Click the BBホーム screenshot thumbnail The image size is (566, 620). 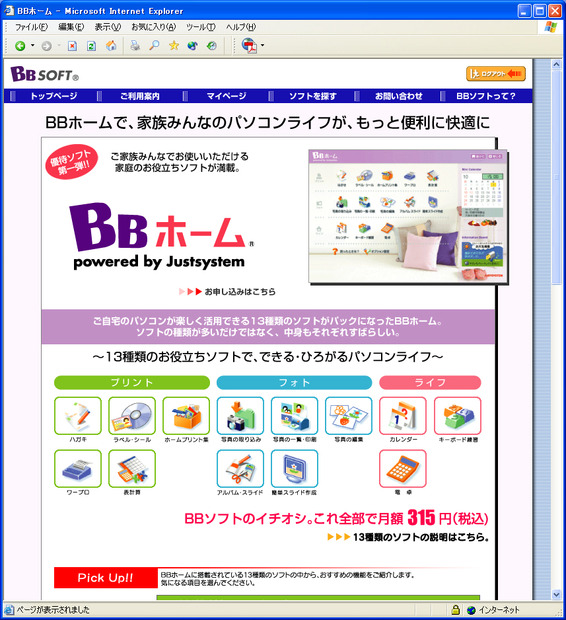pyautogui.click(x=408, y=216)
